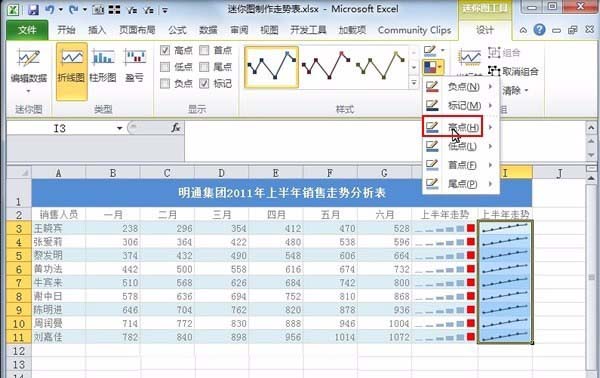Click the vertical scrollbar down arrow of formula bar
Image resolution: width=600 pixels, height=378 pixels.
pyautogui.click(x=591, y=155)
